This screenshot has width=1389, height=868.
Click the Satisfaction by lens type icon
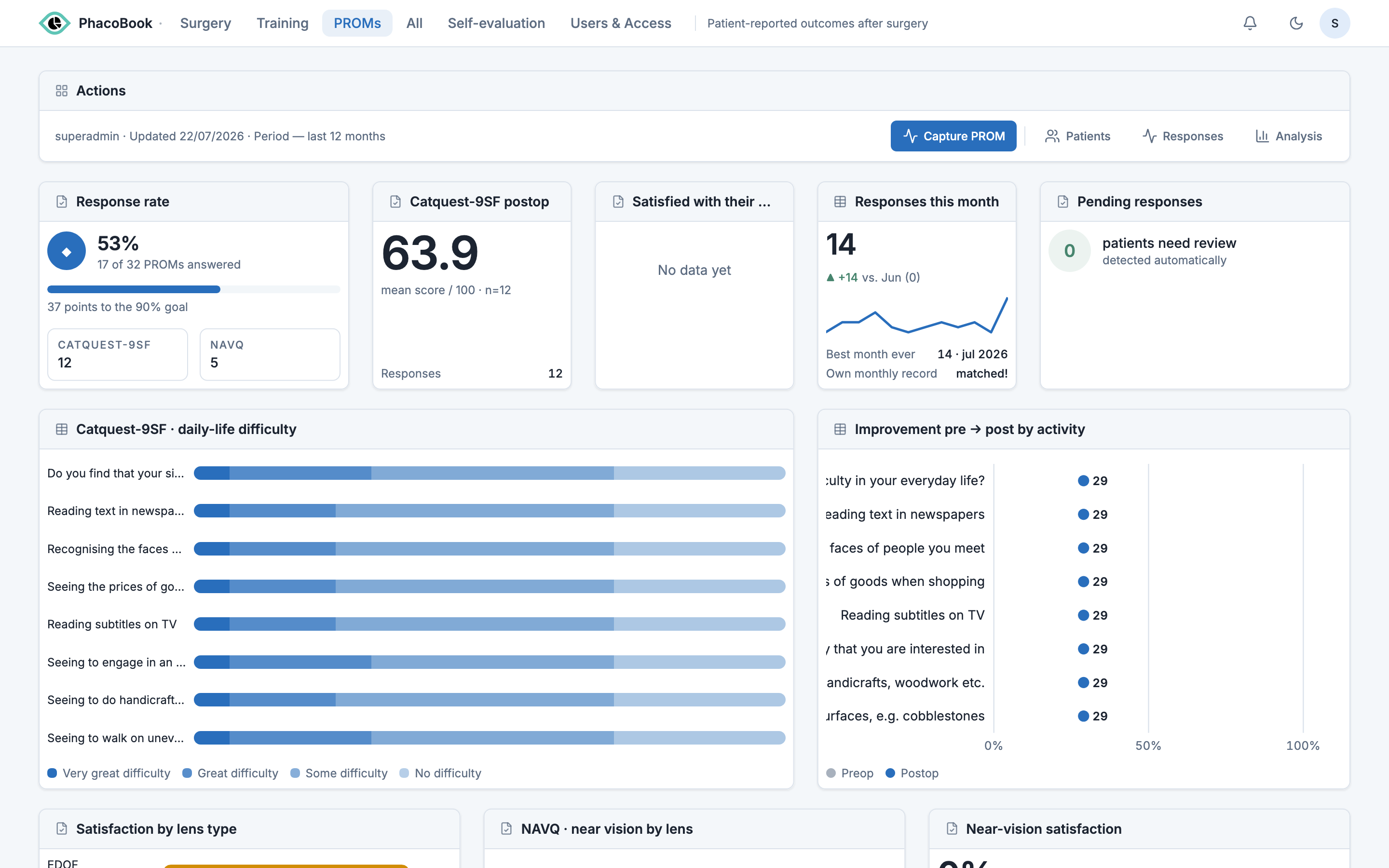tap(61, 829)
